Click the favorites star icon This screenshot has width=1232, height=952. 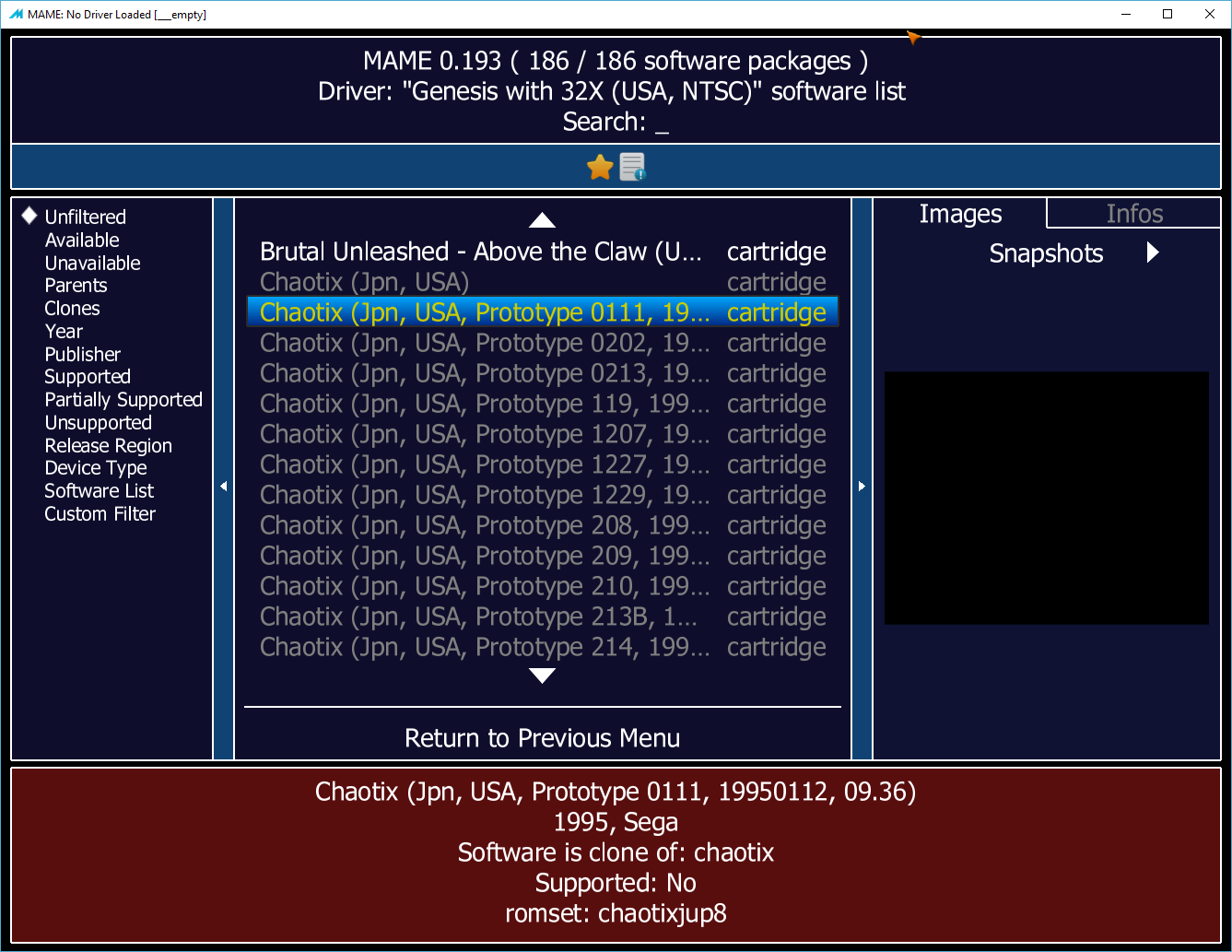[x=600, y=167]
